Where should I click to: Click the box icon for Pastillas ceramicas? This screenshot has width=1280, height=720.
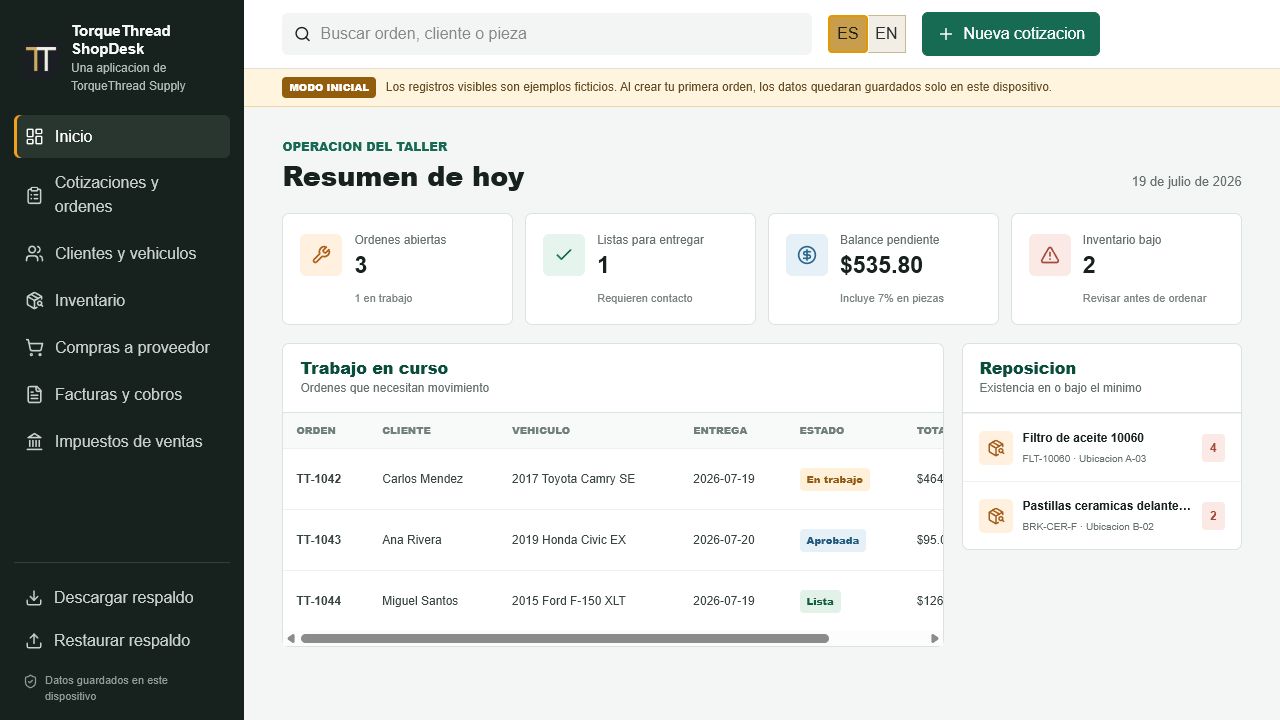click(996, 516)
